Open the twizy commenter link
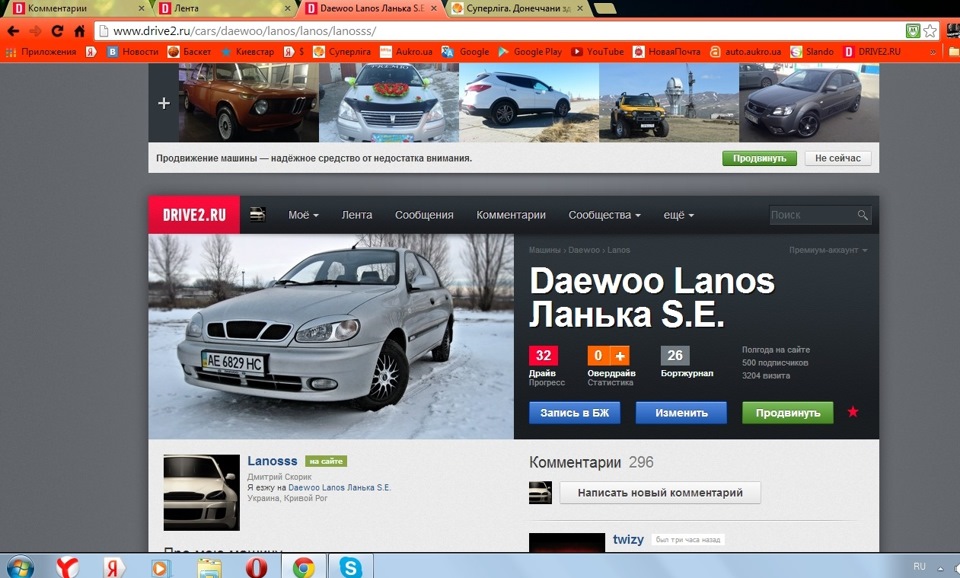 click(x=628, y=539)
